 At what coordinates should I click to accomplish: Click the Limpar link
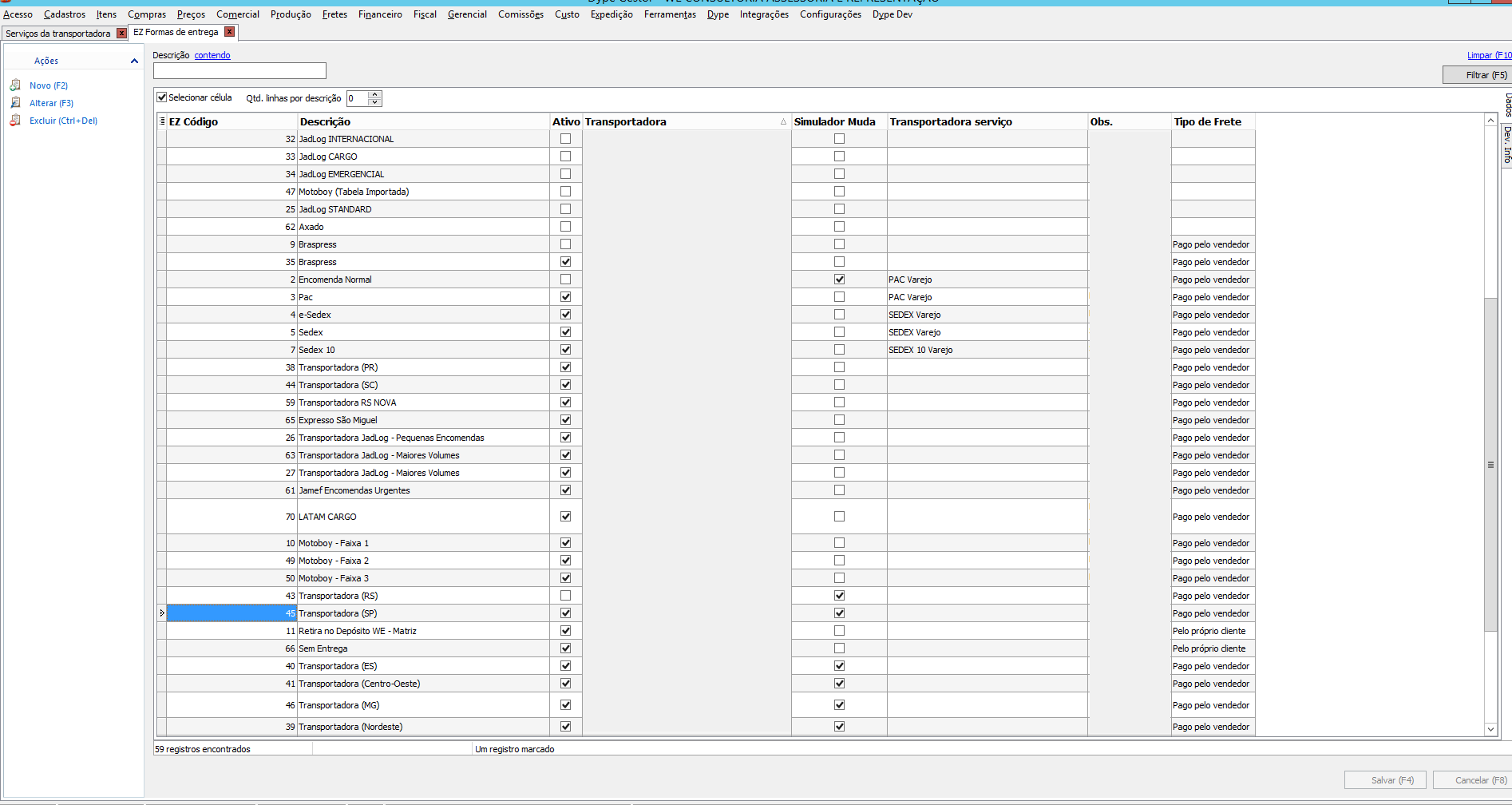(x=1489, y=55)
